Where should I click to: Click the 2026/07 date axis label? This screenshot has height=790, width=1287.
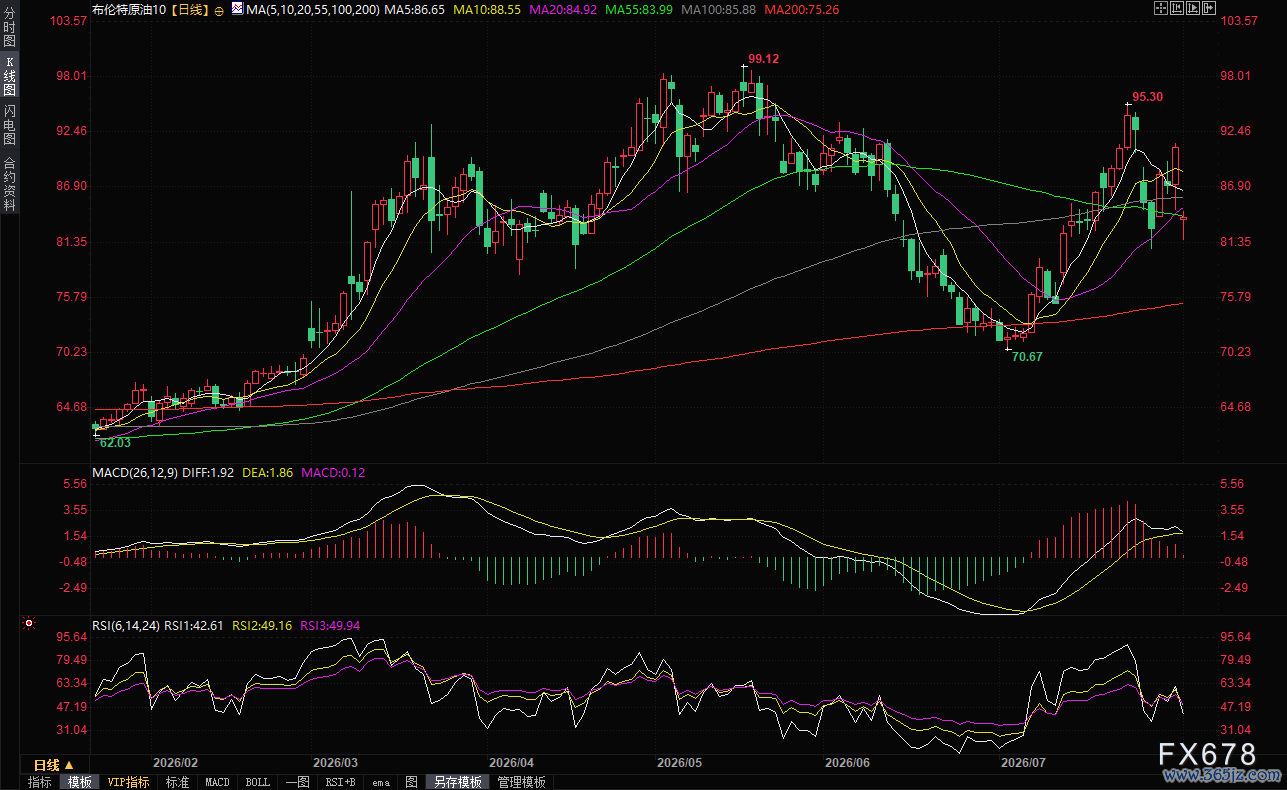[x=1023, y=762]
